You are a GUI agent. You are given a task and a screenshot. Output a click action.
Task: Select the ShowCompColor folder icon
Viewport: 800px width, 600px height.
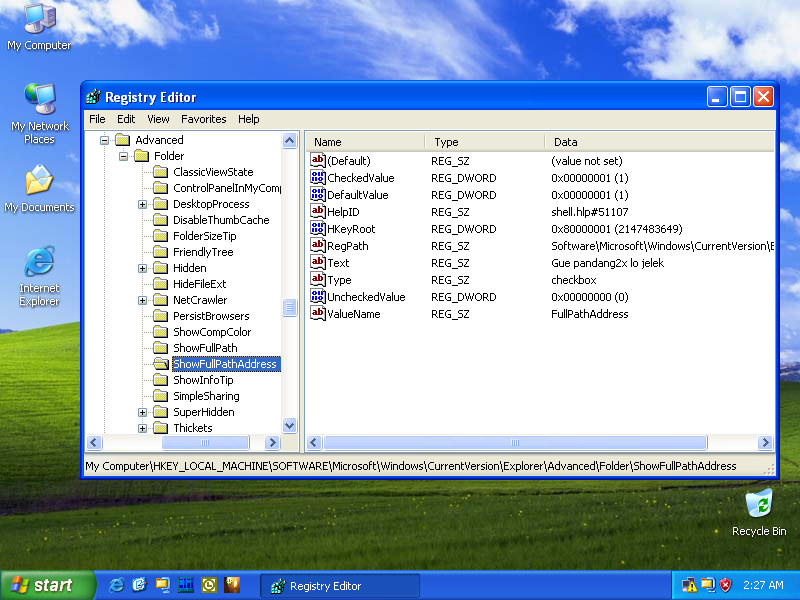click(x=161, y=332)
